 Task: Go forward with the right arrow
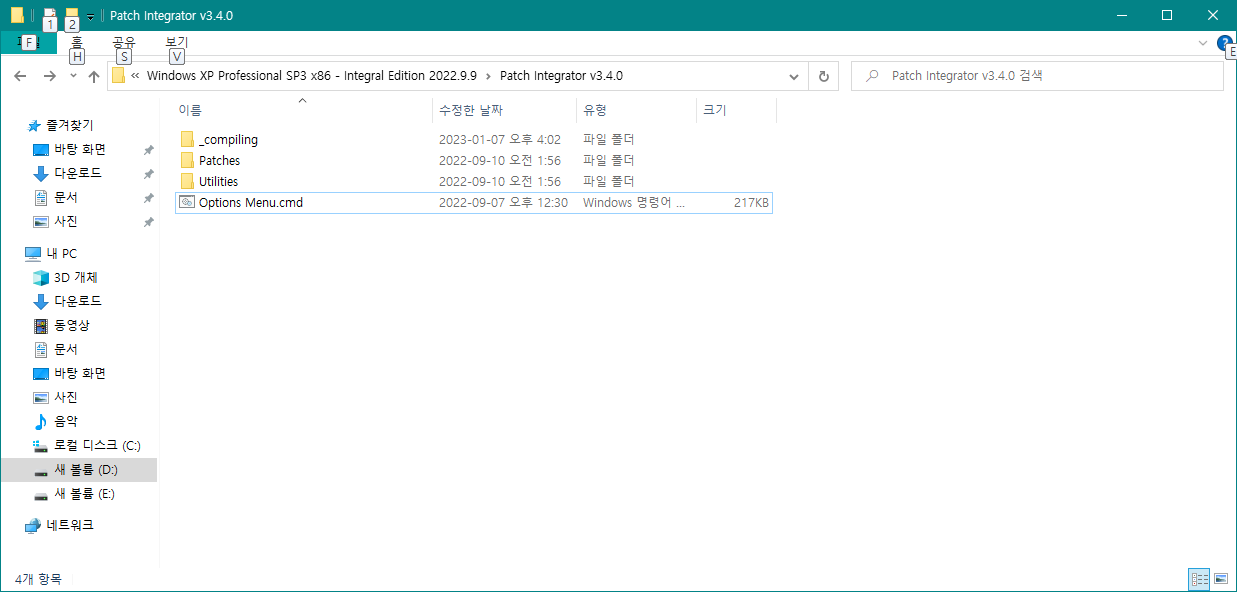pos(49,76)
